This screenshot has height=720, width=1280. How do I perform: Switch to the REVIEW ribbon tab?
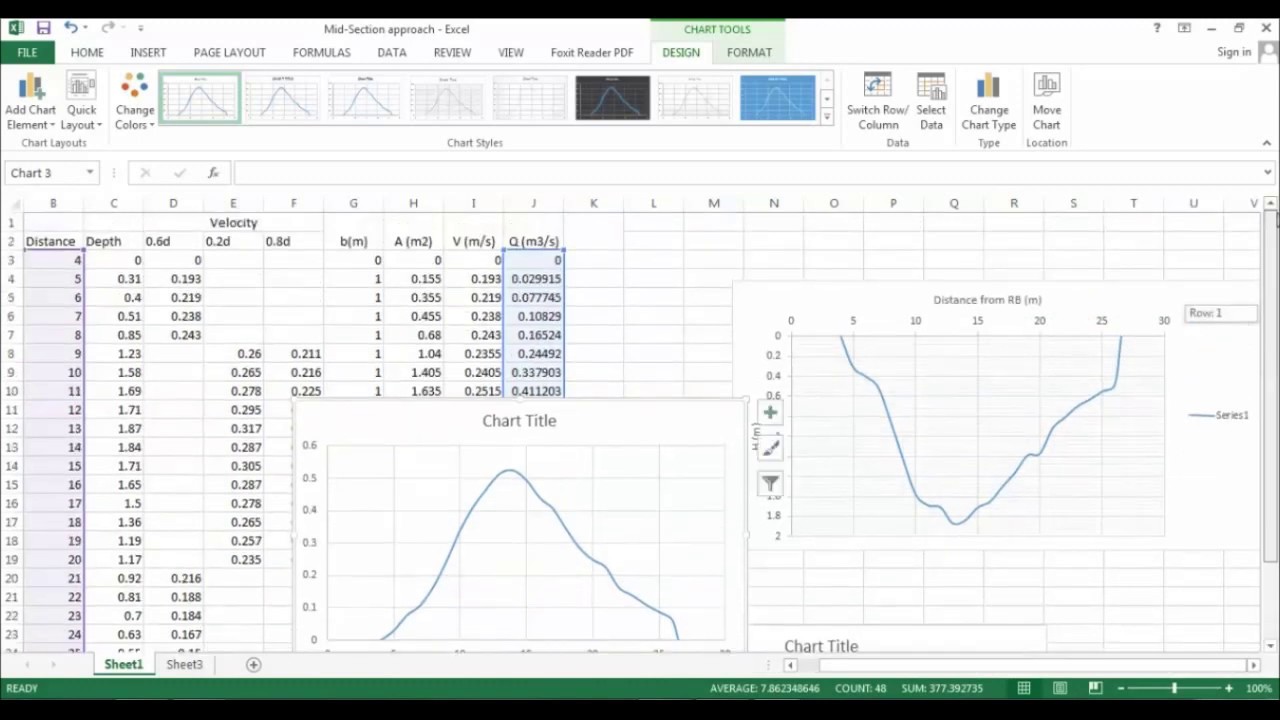coord(452,52)
